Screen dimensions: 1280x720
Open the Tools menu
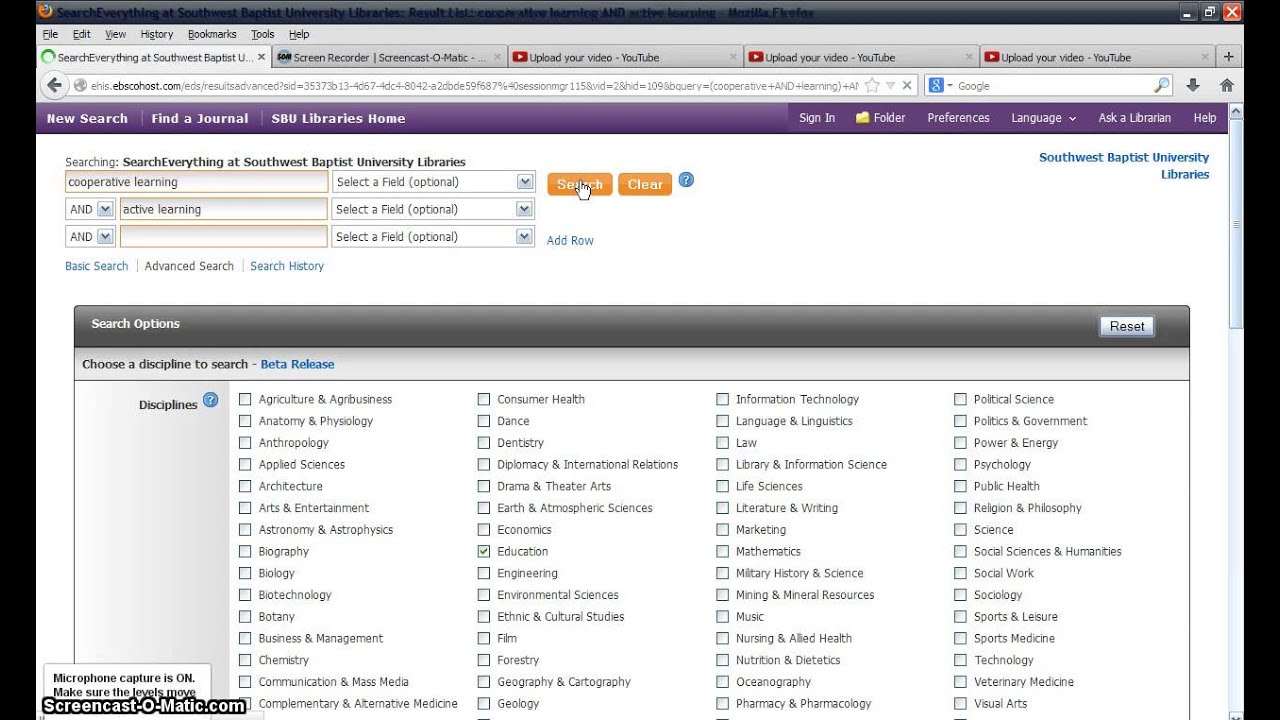(262, 34)
